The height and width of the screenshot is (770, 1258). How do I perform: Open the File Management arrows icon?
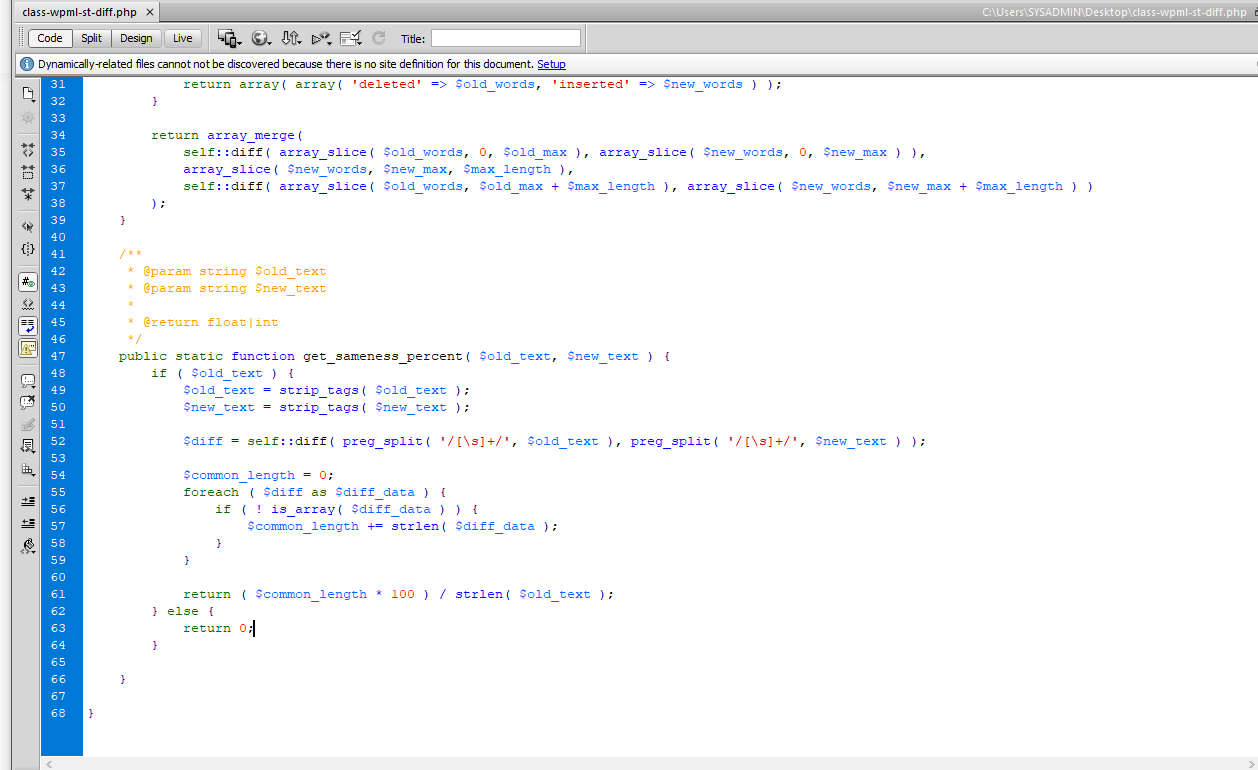[x=290, y=37]
